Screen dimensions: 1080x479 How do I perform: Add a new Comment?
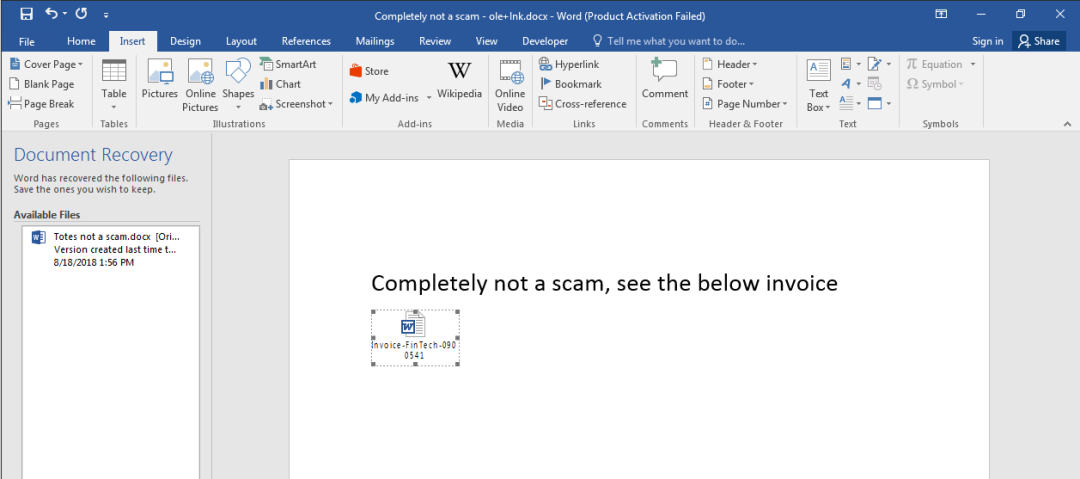665,79
